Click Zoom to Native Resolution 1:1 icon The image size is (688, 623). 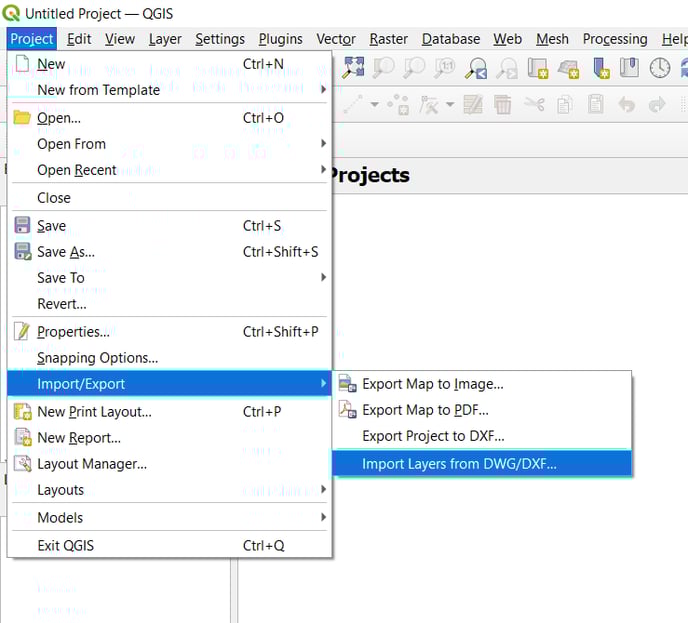click(x=445, y=68)
